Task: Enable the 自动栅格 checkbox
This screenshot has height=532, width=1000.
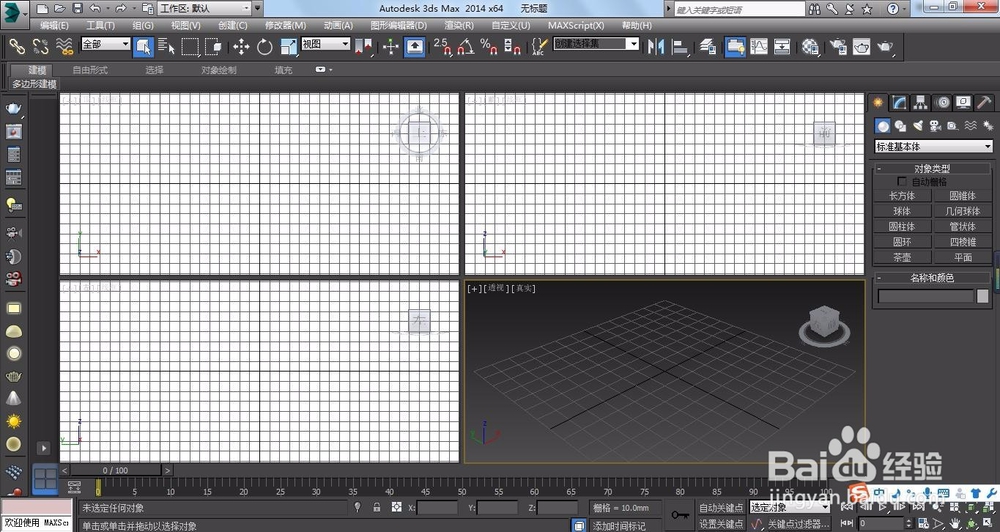Action: 902,182
